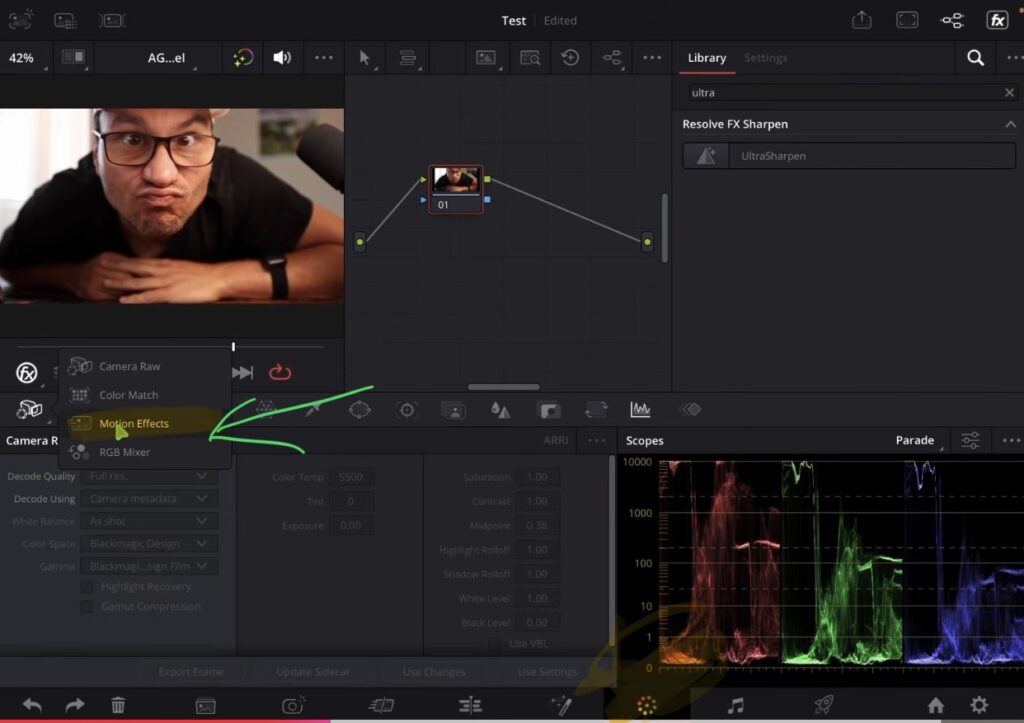Mute the viewer audio speaker

pyautogui.click(x=281, y=58)
